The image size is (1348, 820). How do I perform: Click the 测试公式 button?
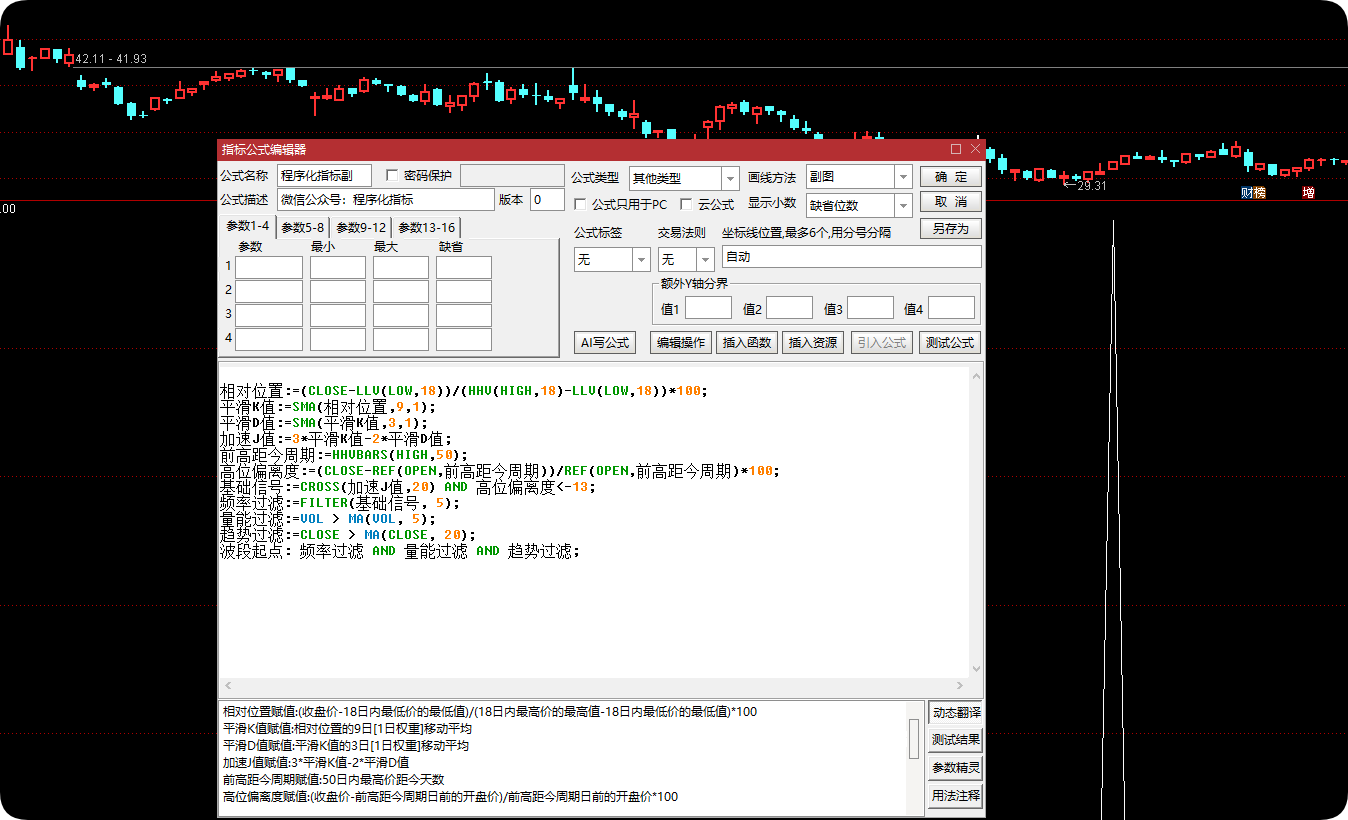click(x=950, y=342)
